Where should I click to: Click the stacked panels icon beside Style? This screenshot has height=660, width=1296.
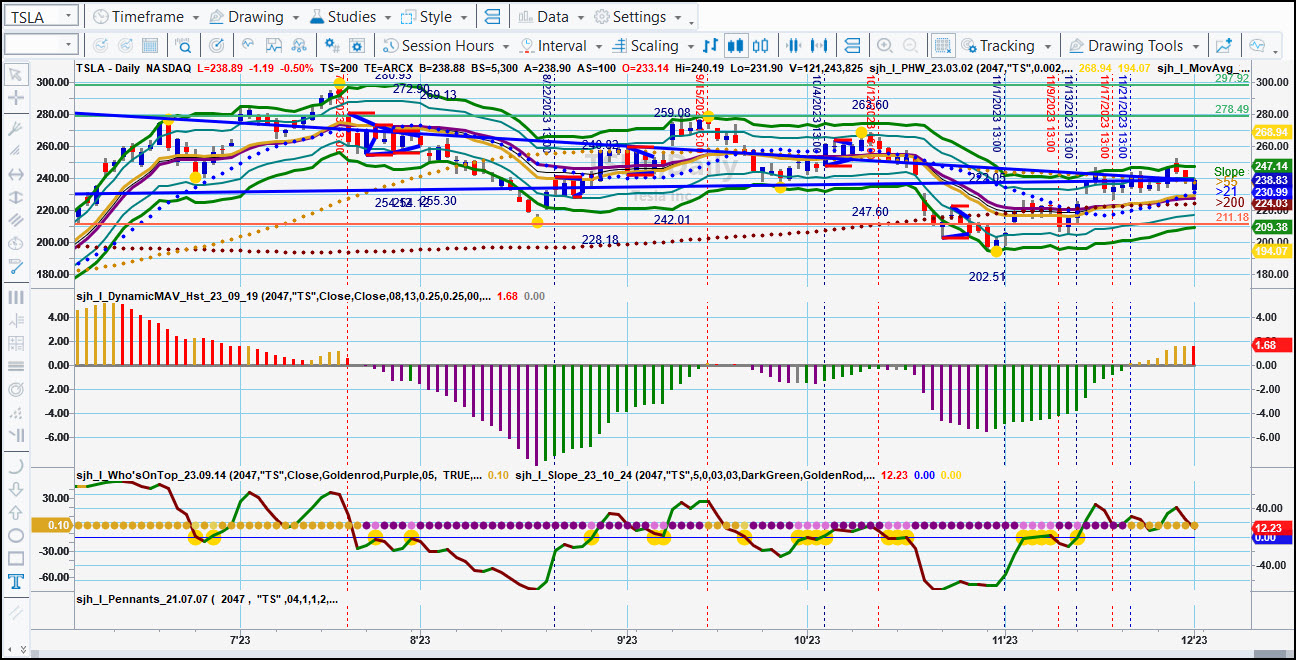point(491,17)
